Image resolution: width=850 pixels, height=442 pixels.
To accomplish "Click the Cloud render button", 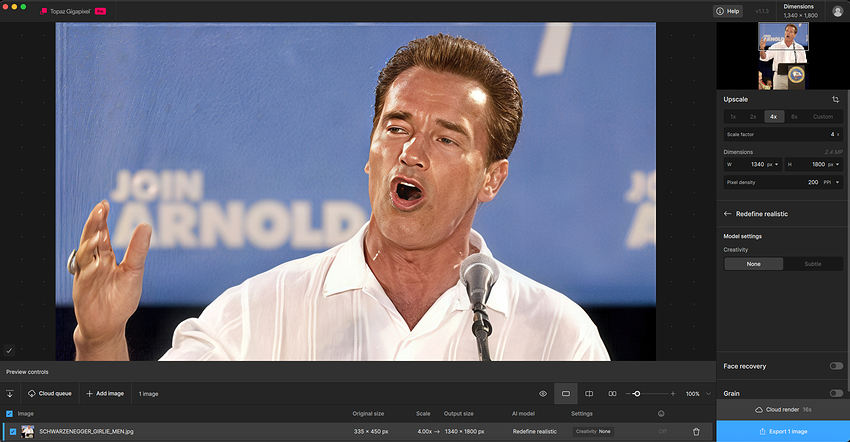I will click(783, 409).
